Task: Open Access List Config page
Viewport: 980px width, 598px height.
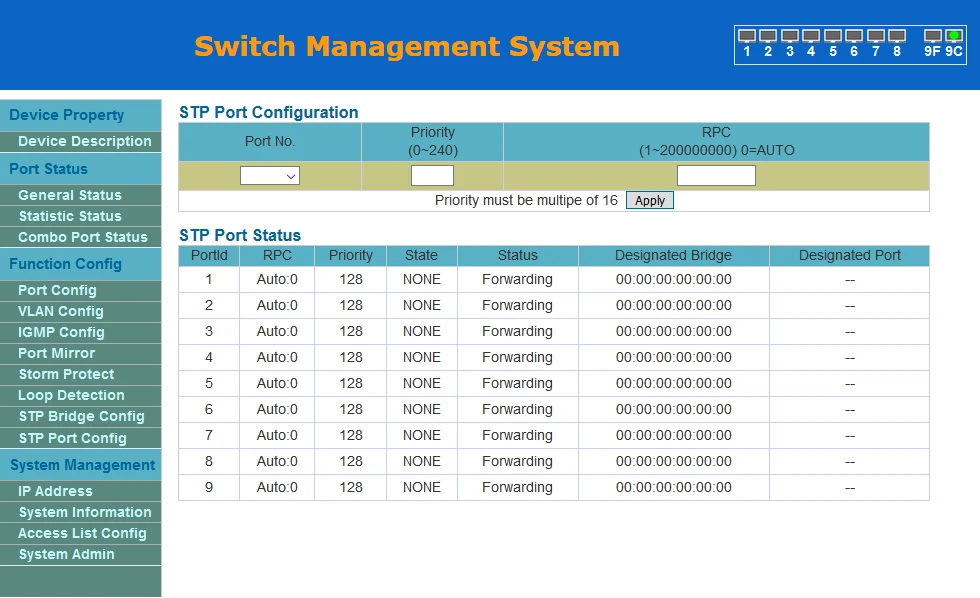Action: click(82, 533)
